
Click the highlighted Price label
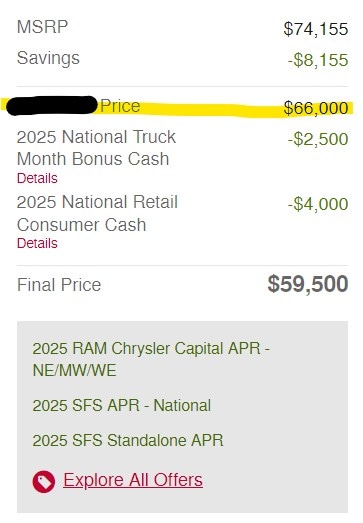coord(120,106)
